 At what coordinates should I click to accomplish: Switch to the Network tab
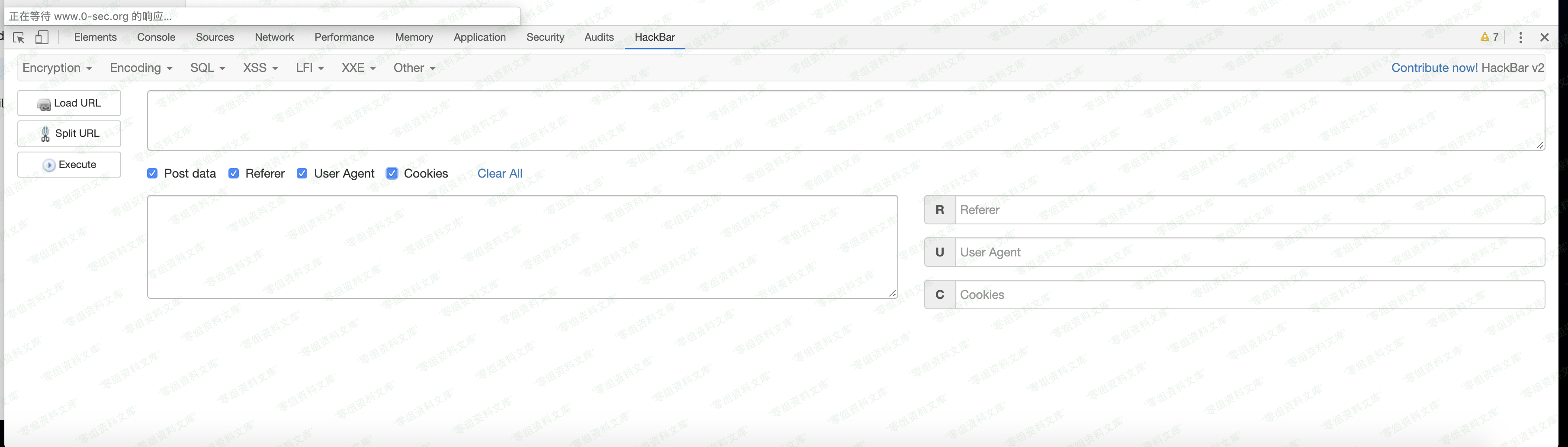[x=274, y=37]
